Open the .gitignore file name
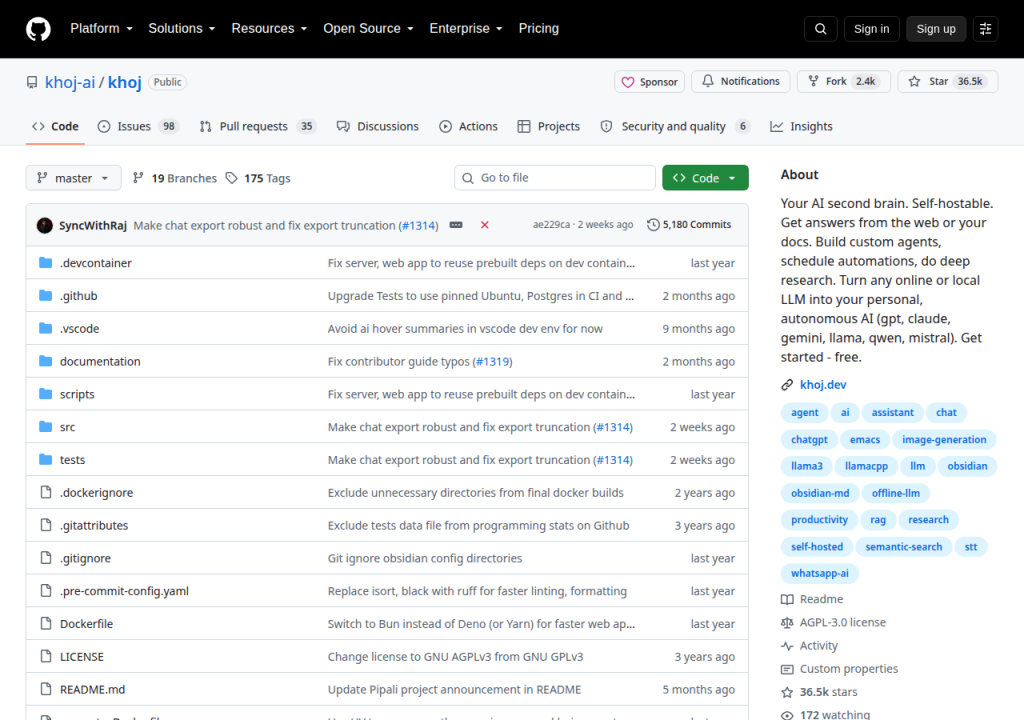Screen dimensions: 1024x720 (x=86, y=558)
